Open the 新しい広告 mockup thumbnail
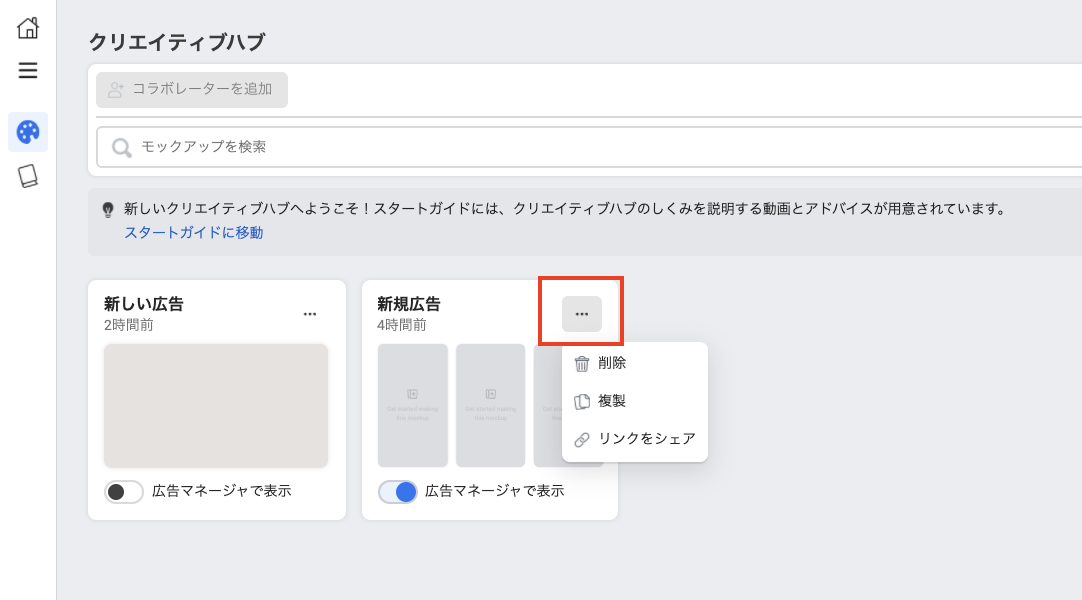Screen dimensions: 1082x600 tap(216, 405)
